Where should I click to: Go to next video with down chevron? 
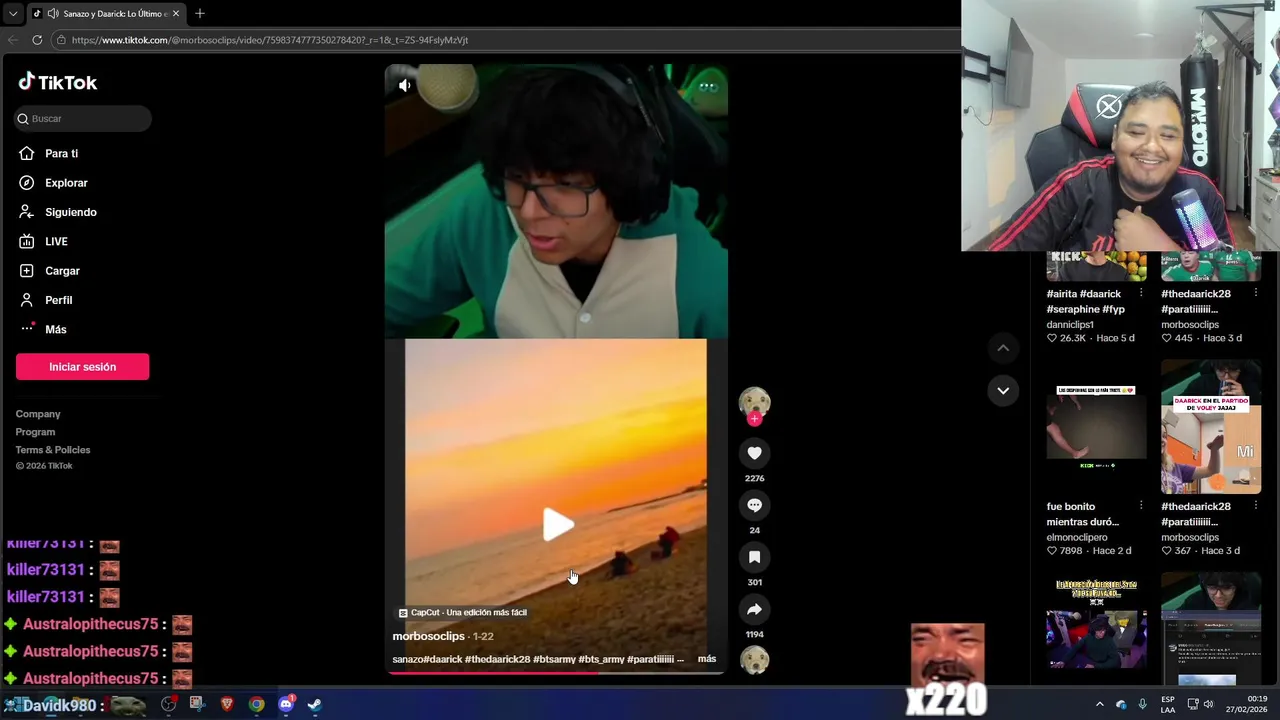(1003, 390)
